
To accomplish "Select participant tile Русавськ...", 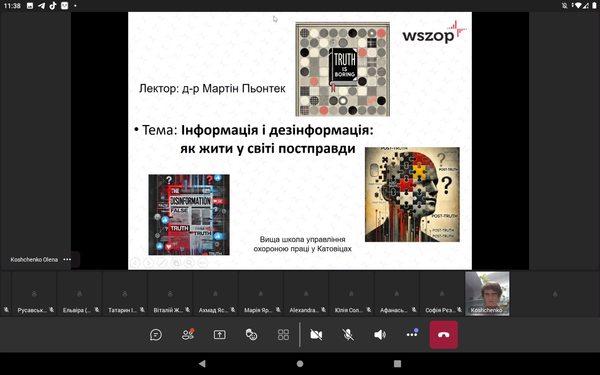I will click(34, 293).
